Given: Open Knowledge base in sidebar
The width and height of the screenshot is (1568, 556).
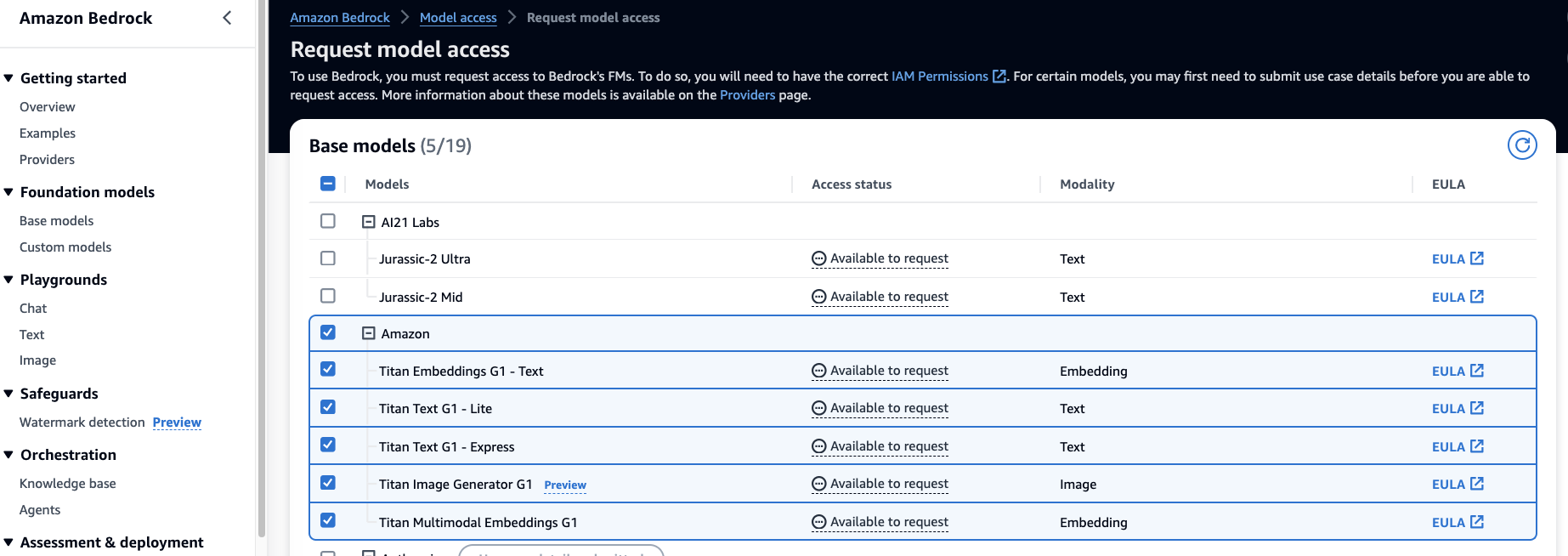Looking at the screenshot, I should click(68, 484).
